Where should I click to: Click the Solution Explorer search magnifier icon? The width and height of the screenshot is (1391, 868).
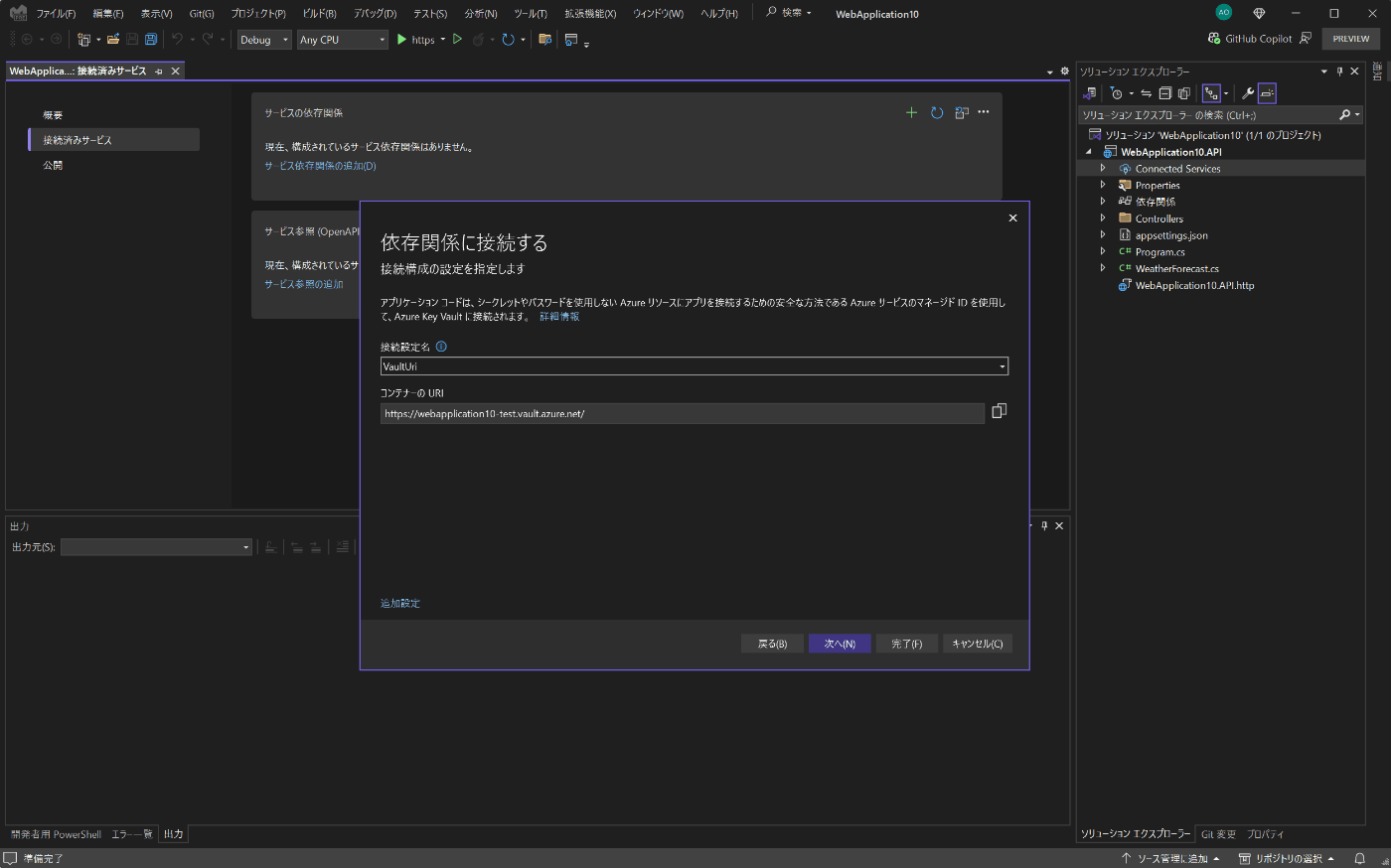pos(1345,115)
